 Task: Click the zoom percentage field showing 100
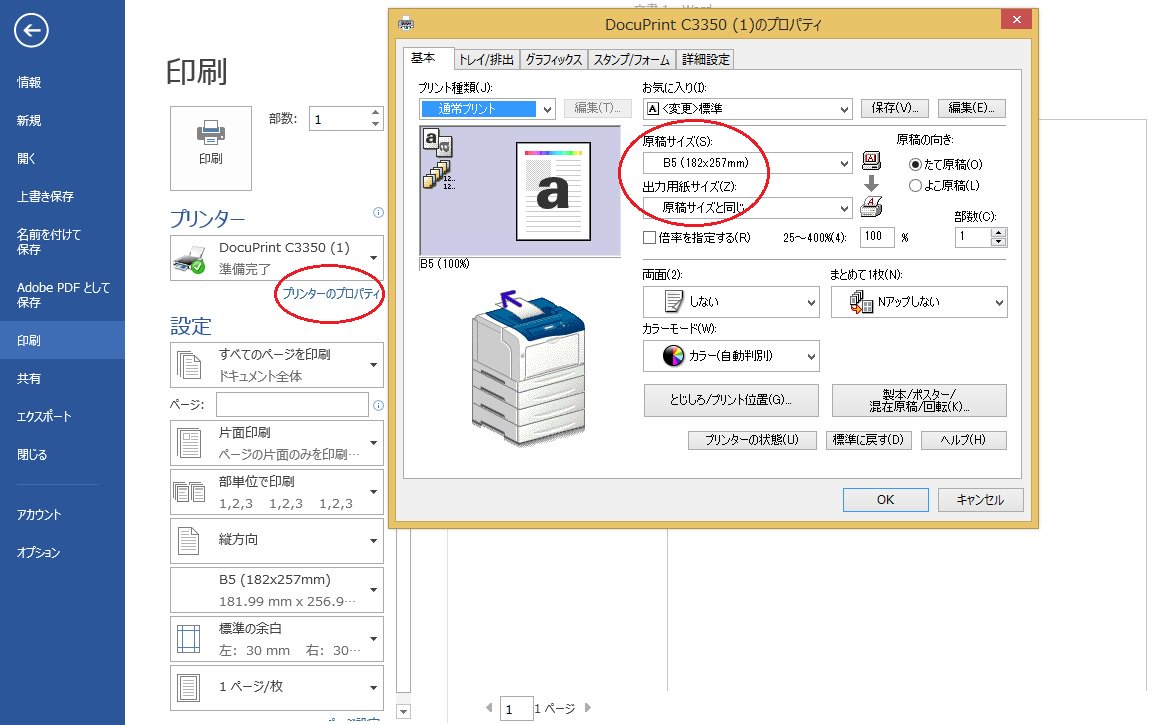pyautogui.click(x=877, y=237)
